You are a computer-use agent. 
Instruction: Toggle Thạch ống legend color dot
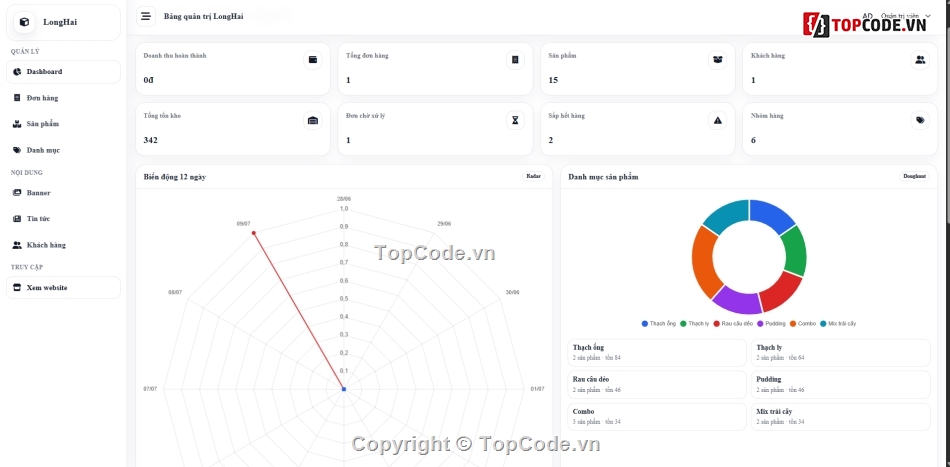tap(645, 323)
